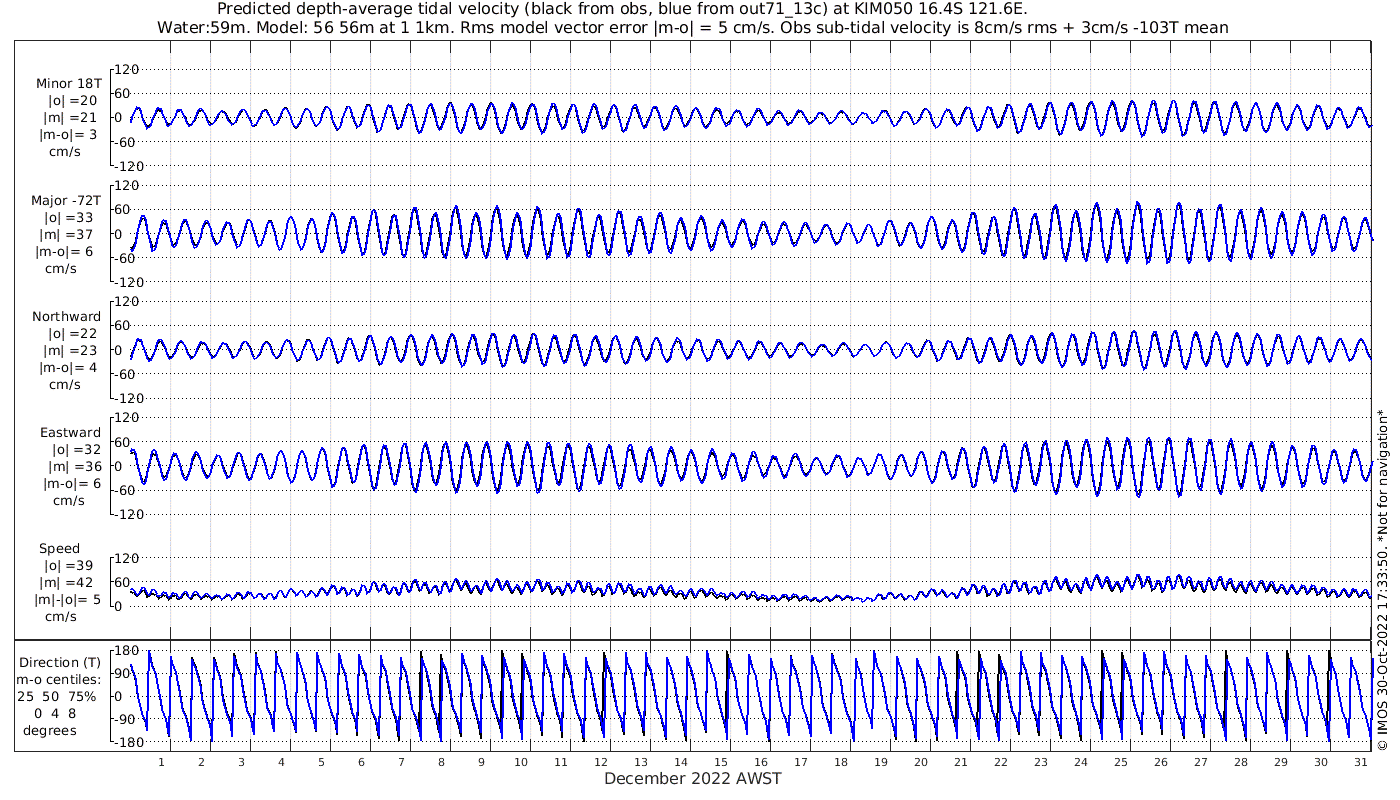Click the 'December 2022 AWST' axis title
The height and width of the screenshot is (800, 1400).
pos(692,778)
